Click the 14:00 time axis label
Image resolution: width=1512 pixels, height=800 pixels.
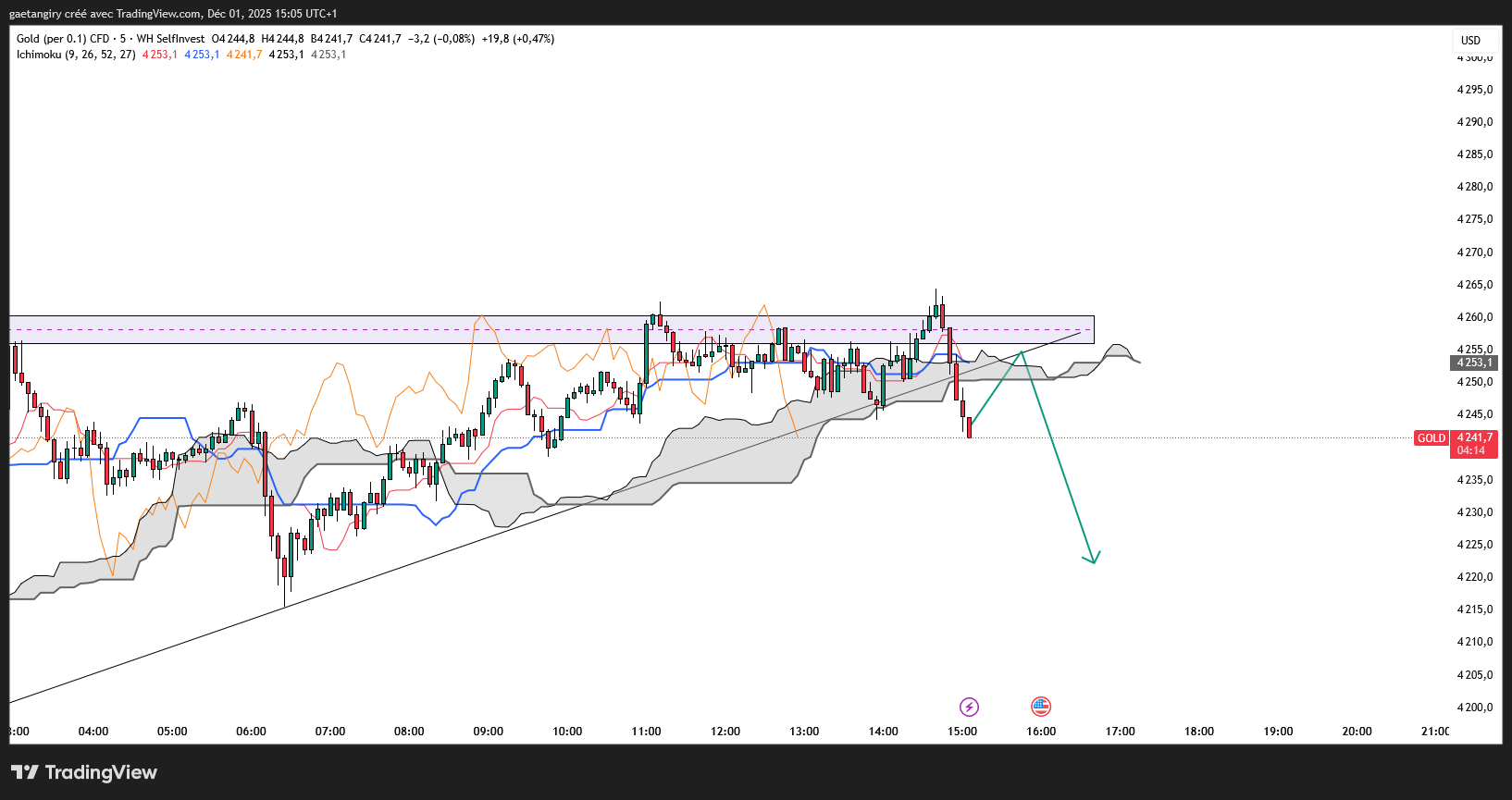pyautogui.click(x=884, y=732)
